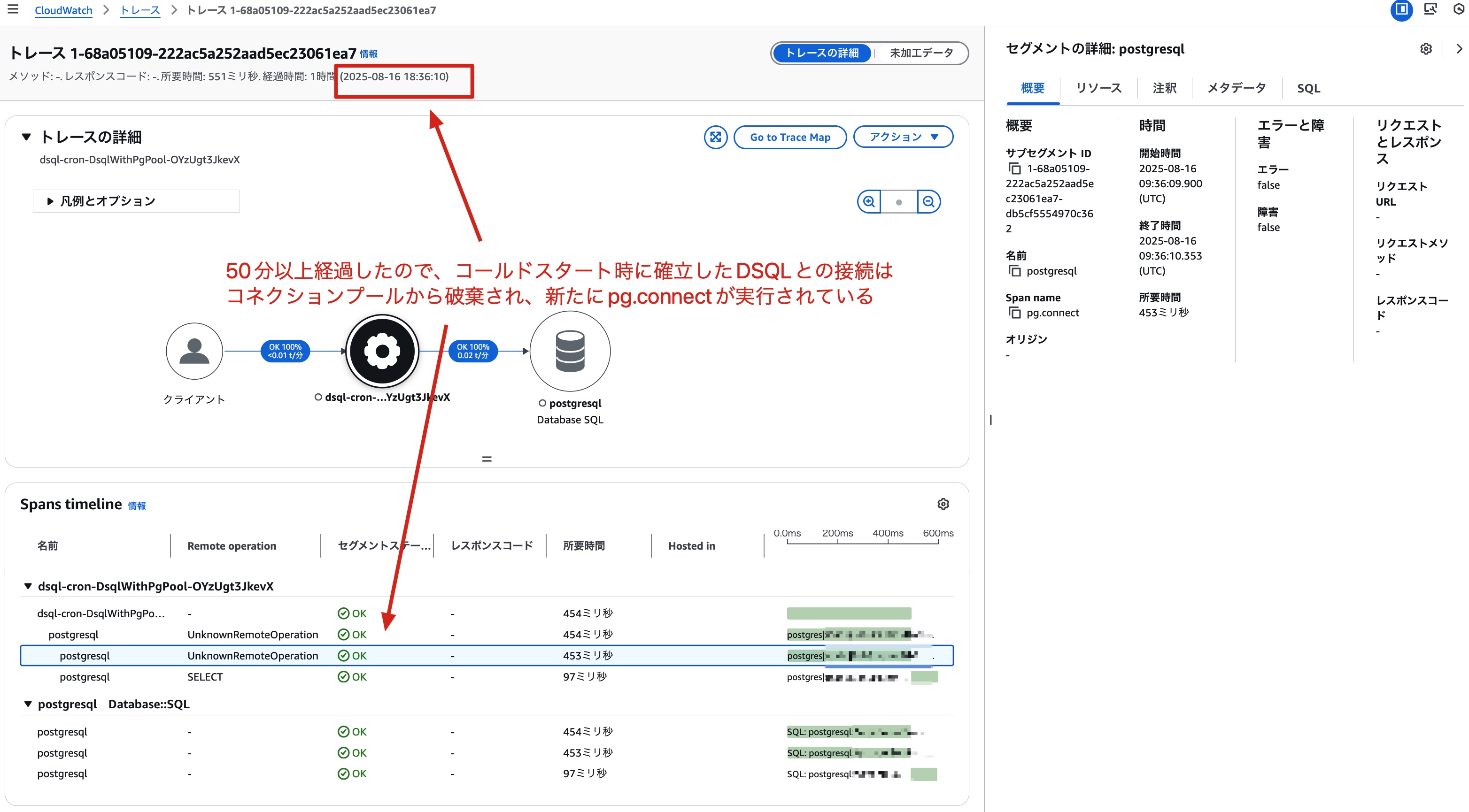Viewport: 1469px width, 812px height.
Task: Open the アクション dropdown
Action: (x=903, y=137)
